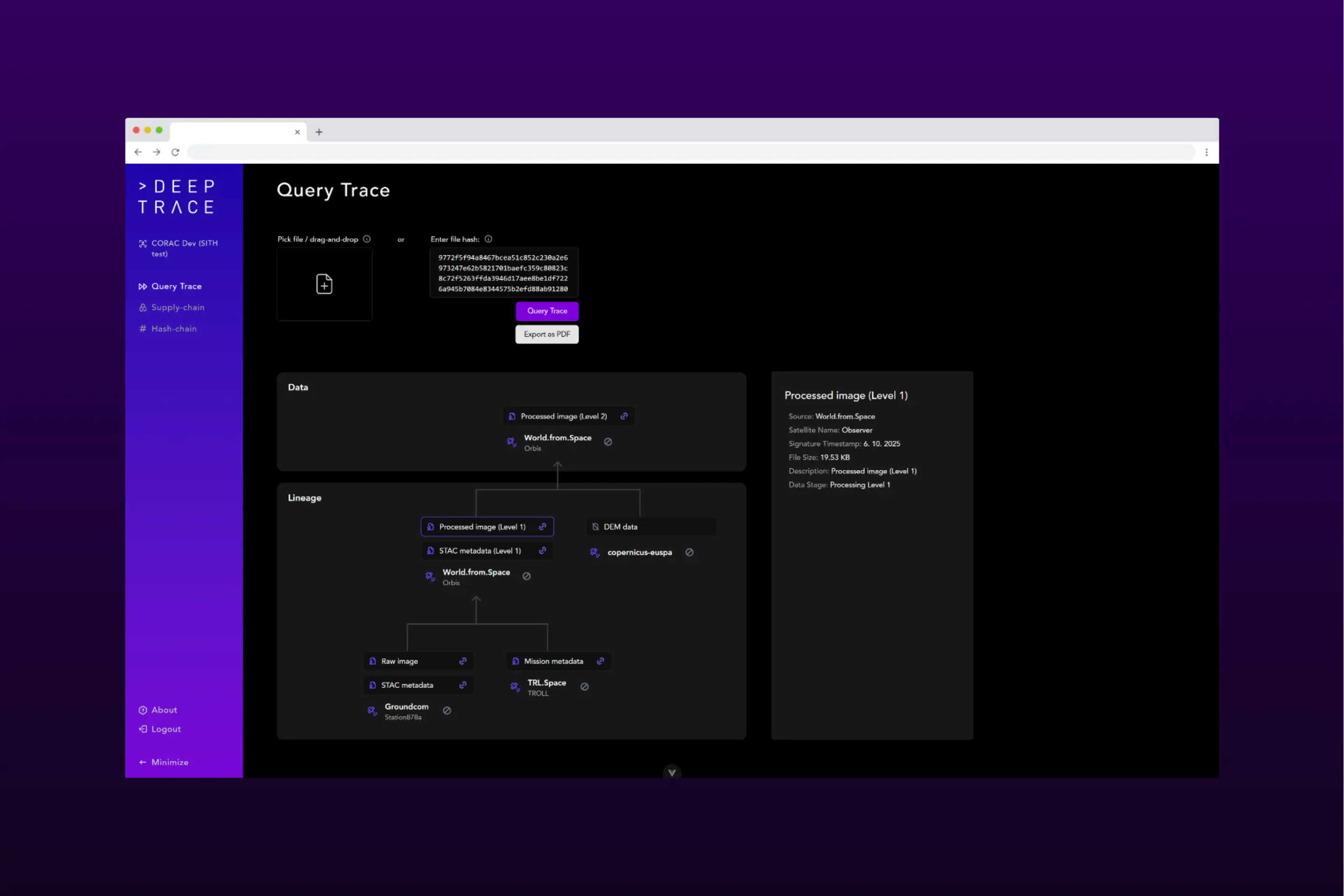Click the document icon on the 'Mission metadata' node

coord(515,661)
